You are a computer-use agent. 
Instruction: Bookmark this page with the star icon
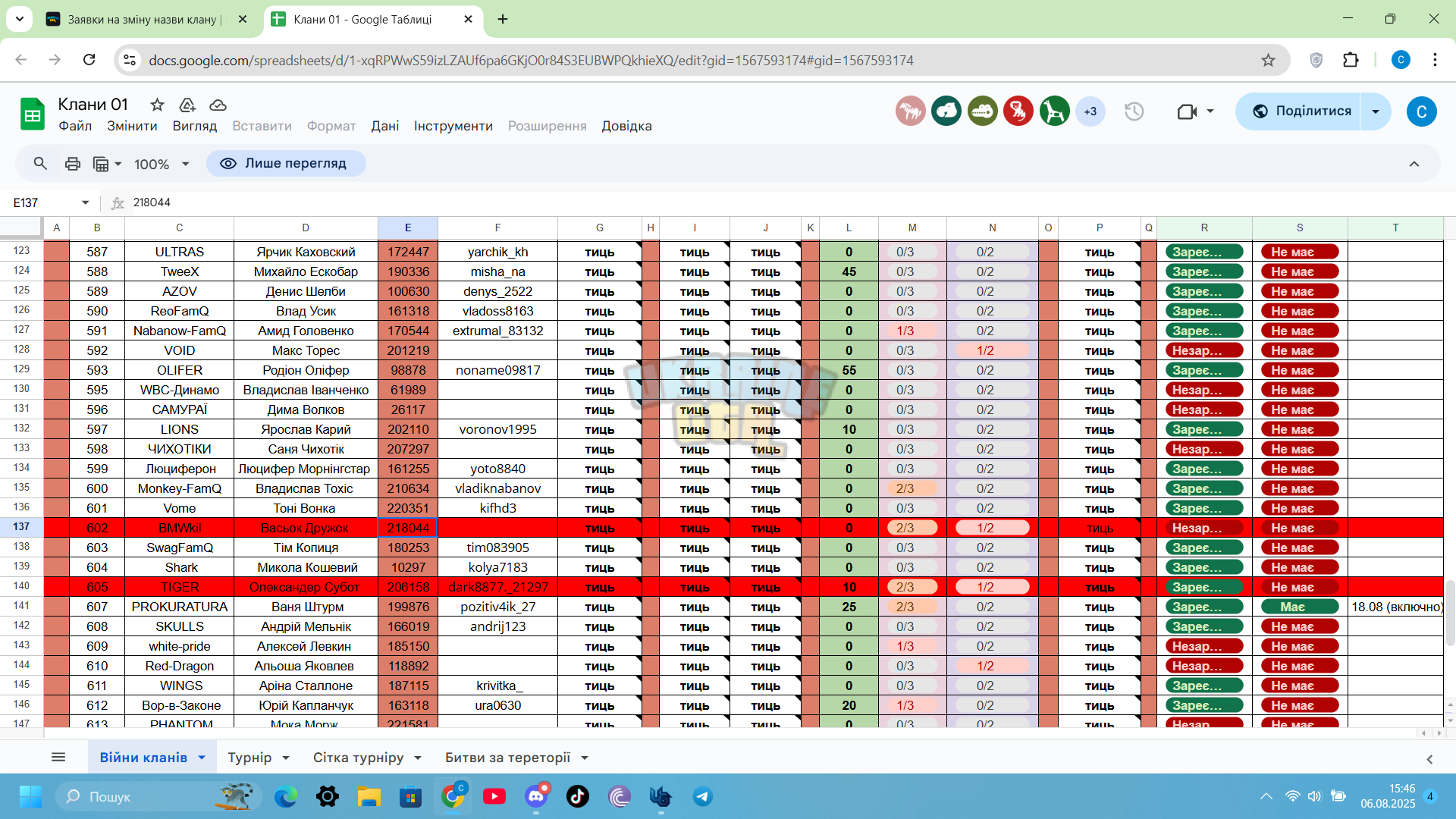[1268, 60]
